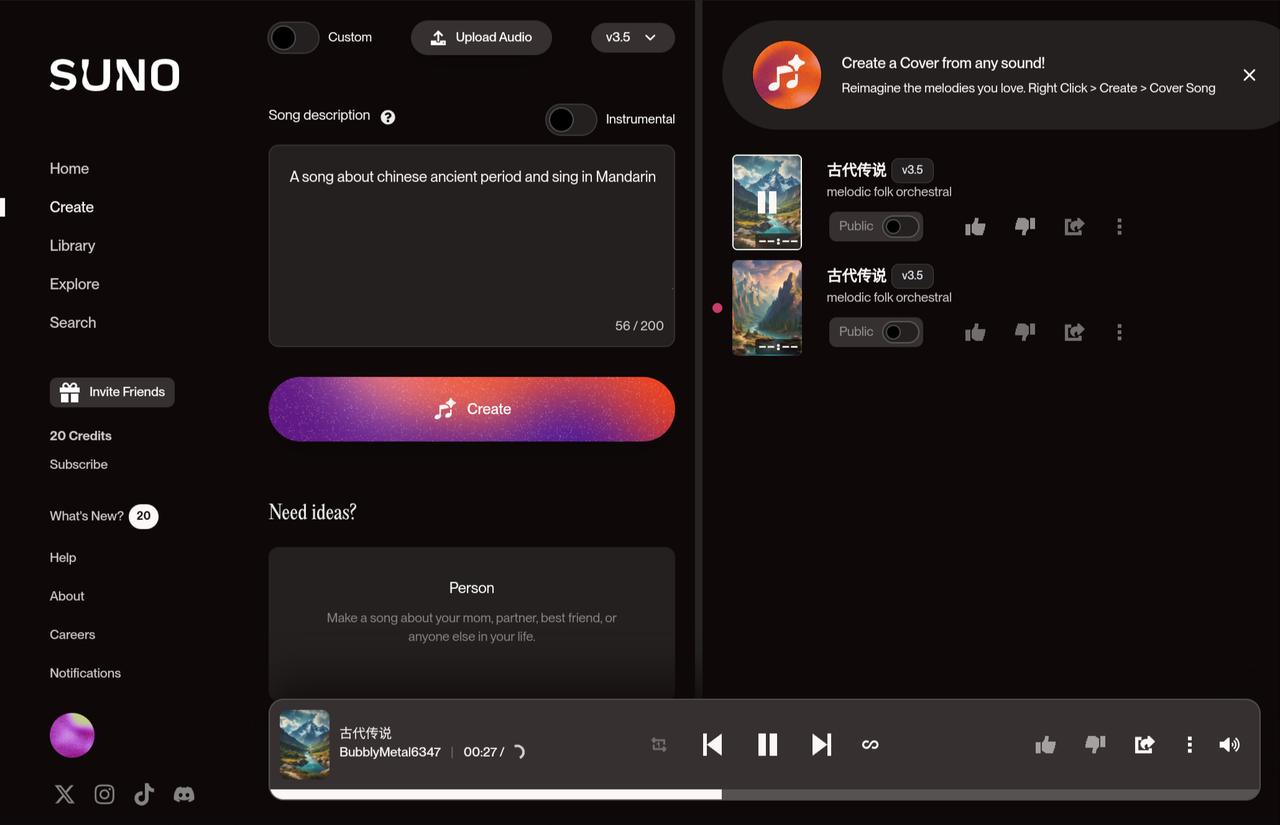
Task: Open the Discord social link
Action: tap(184, 794)
